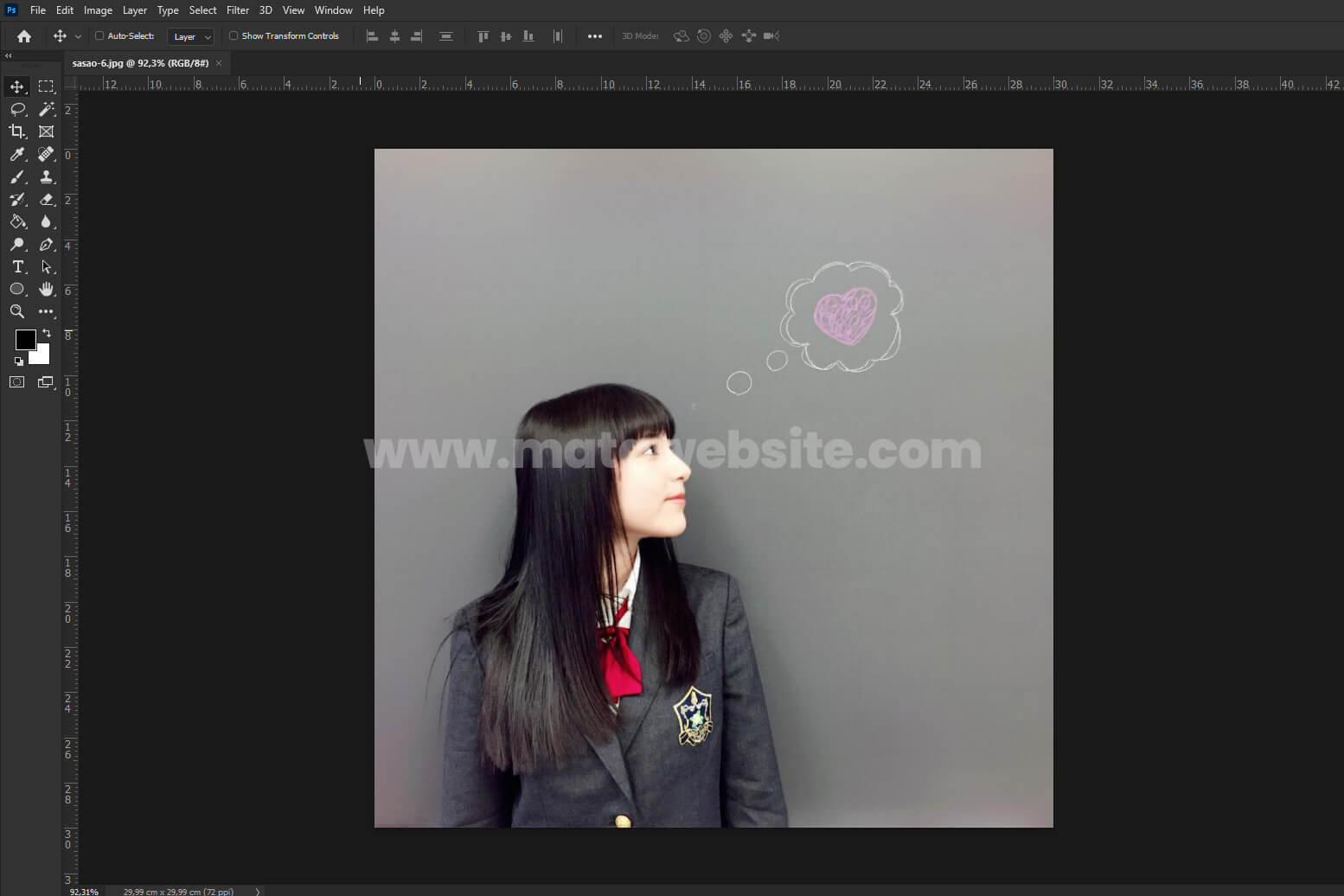Activate the Eyedropper tool
The height and width of the screenshot is (896, 1344).
pyautogui.click(x=17, y=154)
